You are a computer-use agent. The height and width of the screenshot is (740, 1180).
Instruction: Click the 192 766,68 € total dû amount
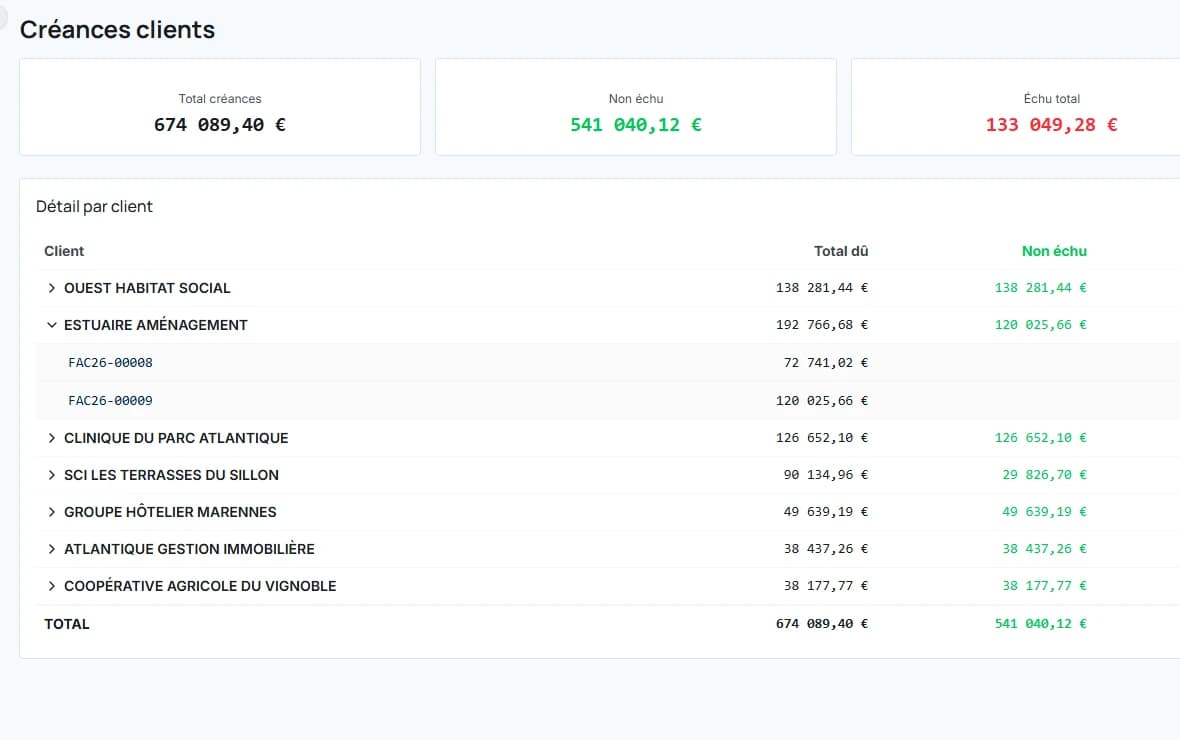click(x=822, y=325)
